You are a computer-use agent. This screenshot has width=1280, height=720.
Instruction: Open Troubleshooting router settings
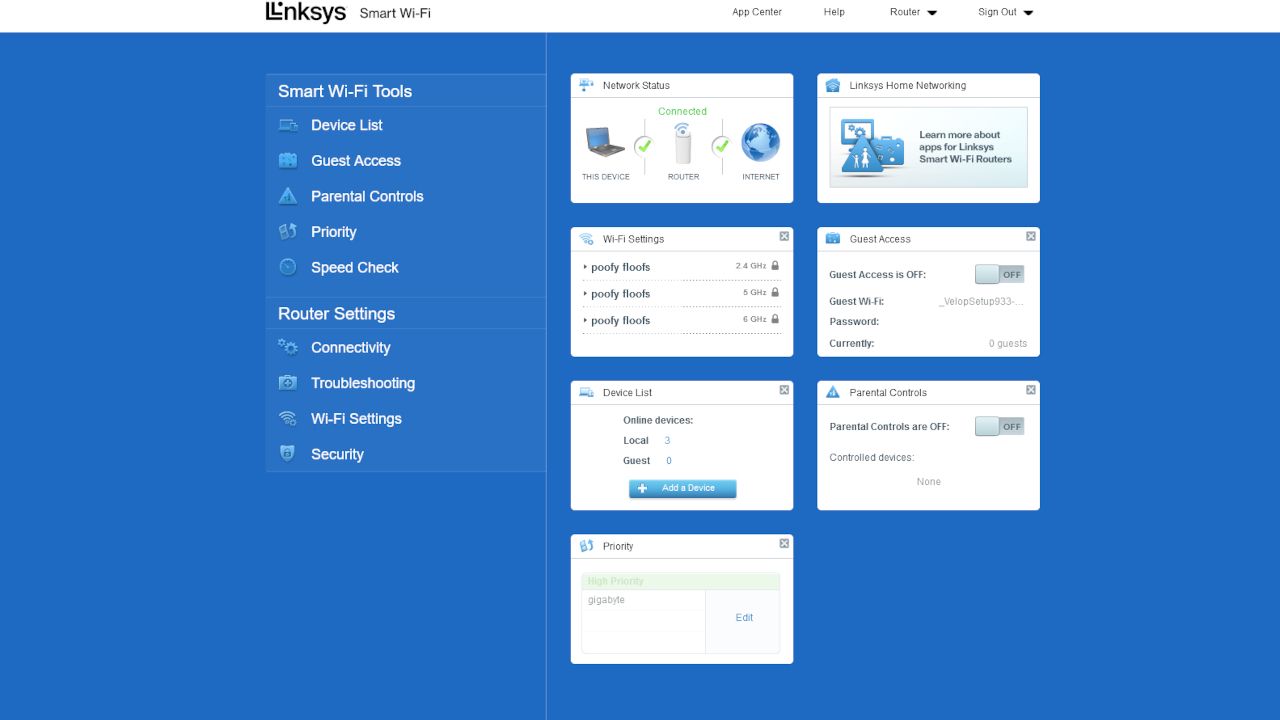pyautogui.click(x=363, y=383)
